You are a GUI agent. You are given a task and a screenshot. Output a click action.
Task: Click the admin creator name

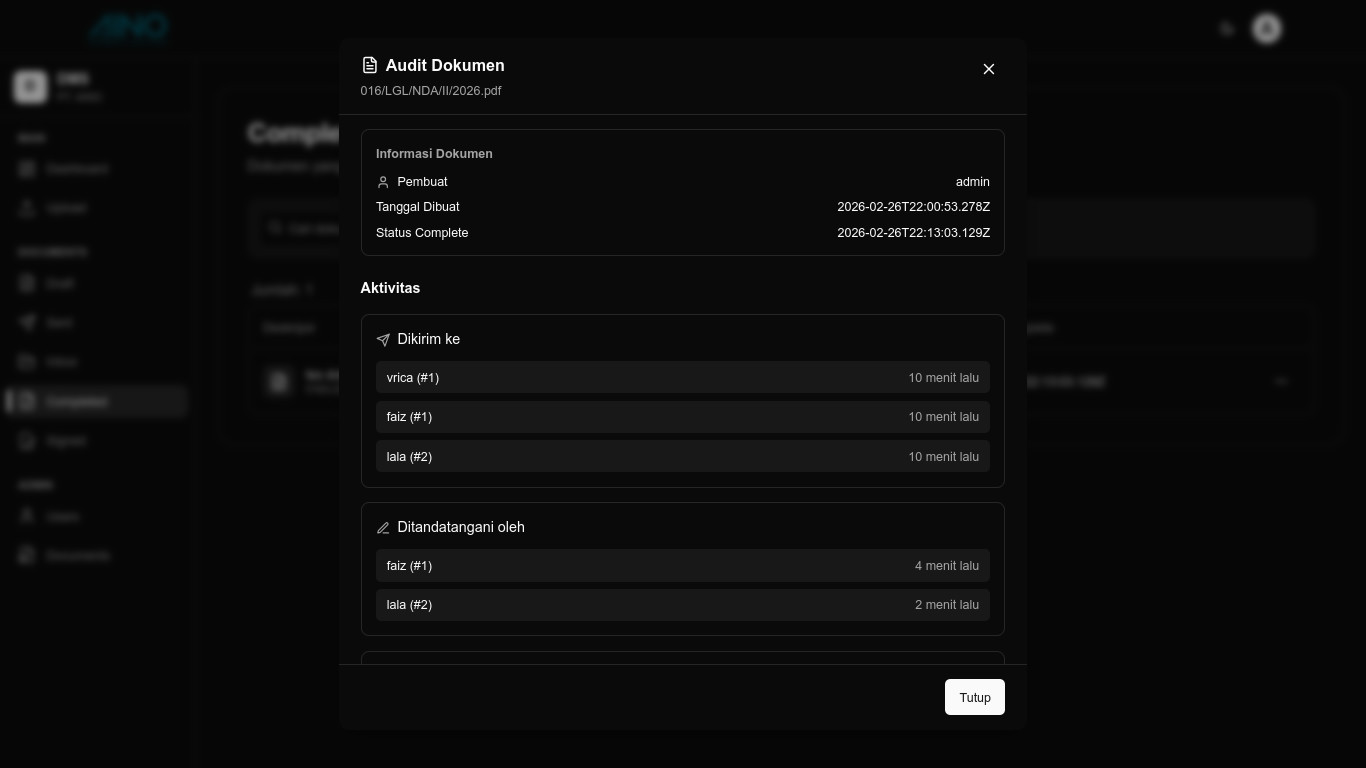[972, 182]
